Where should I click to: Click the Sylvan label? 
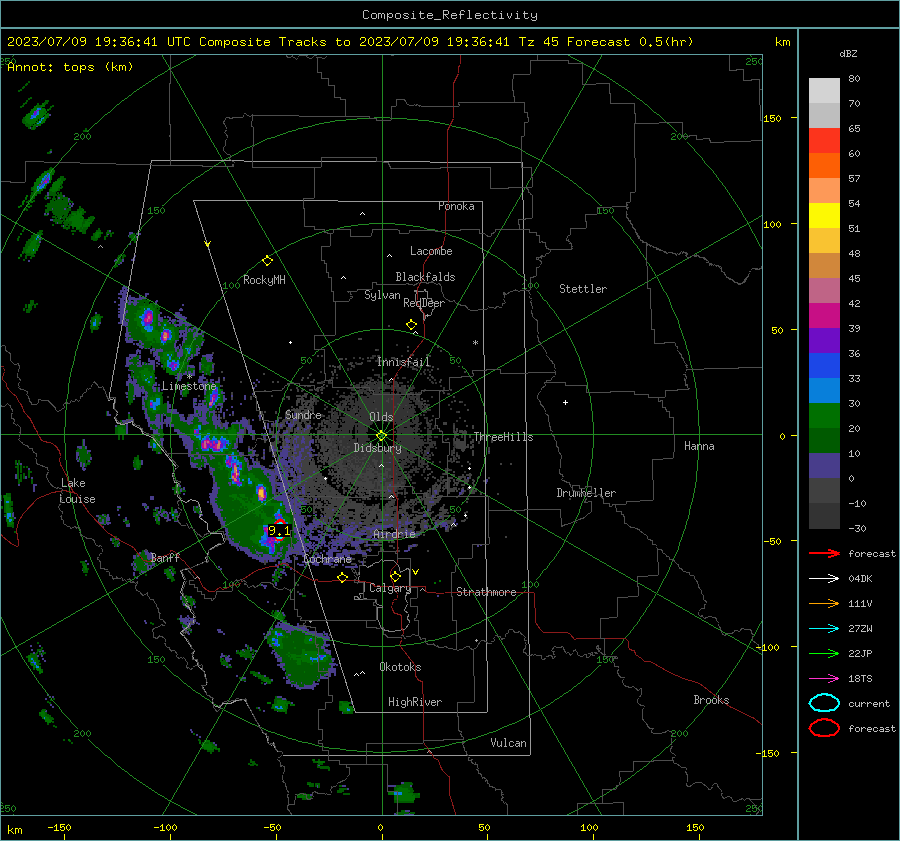[382, 295]
